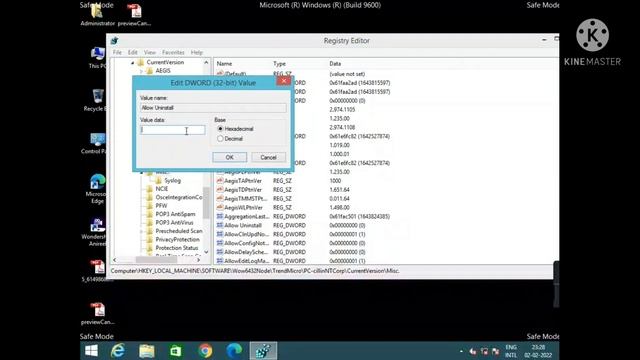Select the Prescheduled Scan key
Image resolution: width=640 pixels, height=360 pixels.
pos(179,231)
